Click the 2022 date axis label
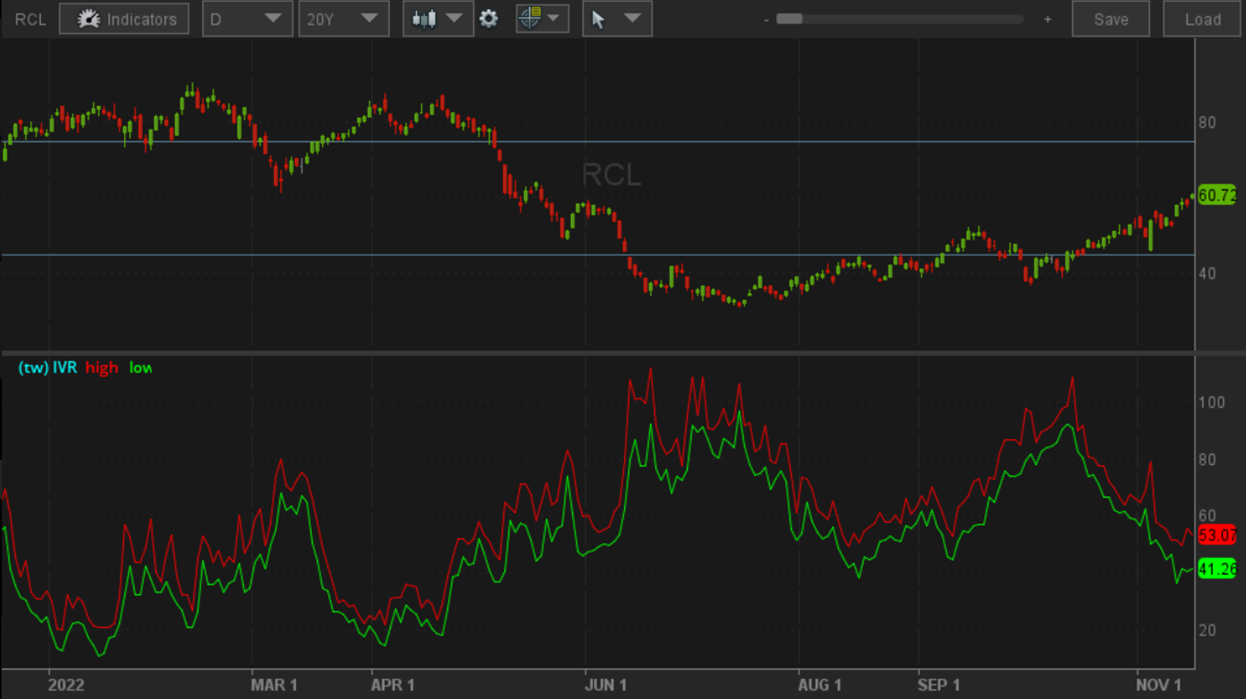 pyautogui.click(x=66, y=685)
